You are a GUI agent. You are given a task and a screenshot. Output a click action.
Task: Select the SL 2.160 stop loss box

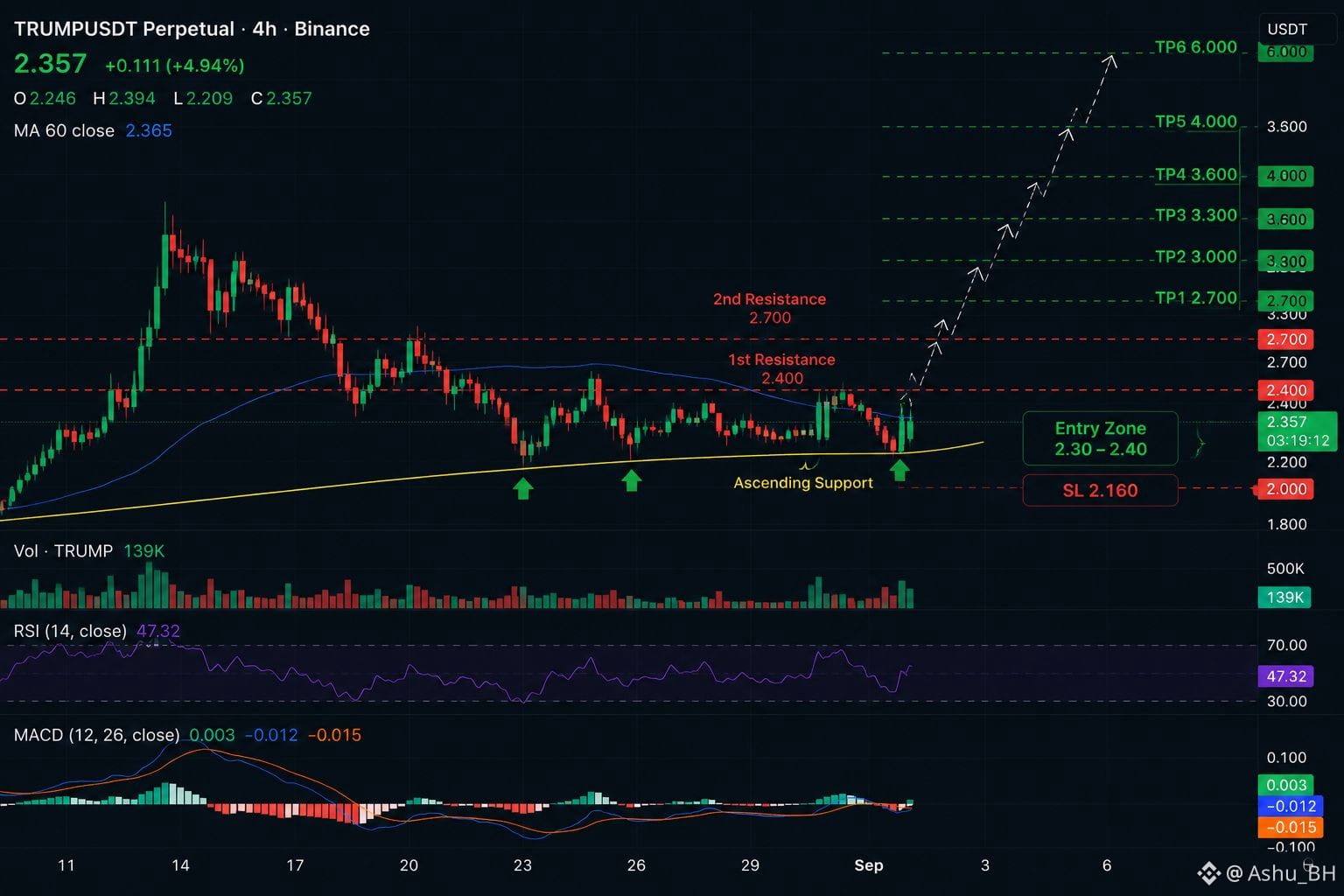tap(1100, 490)
